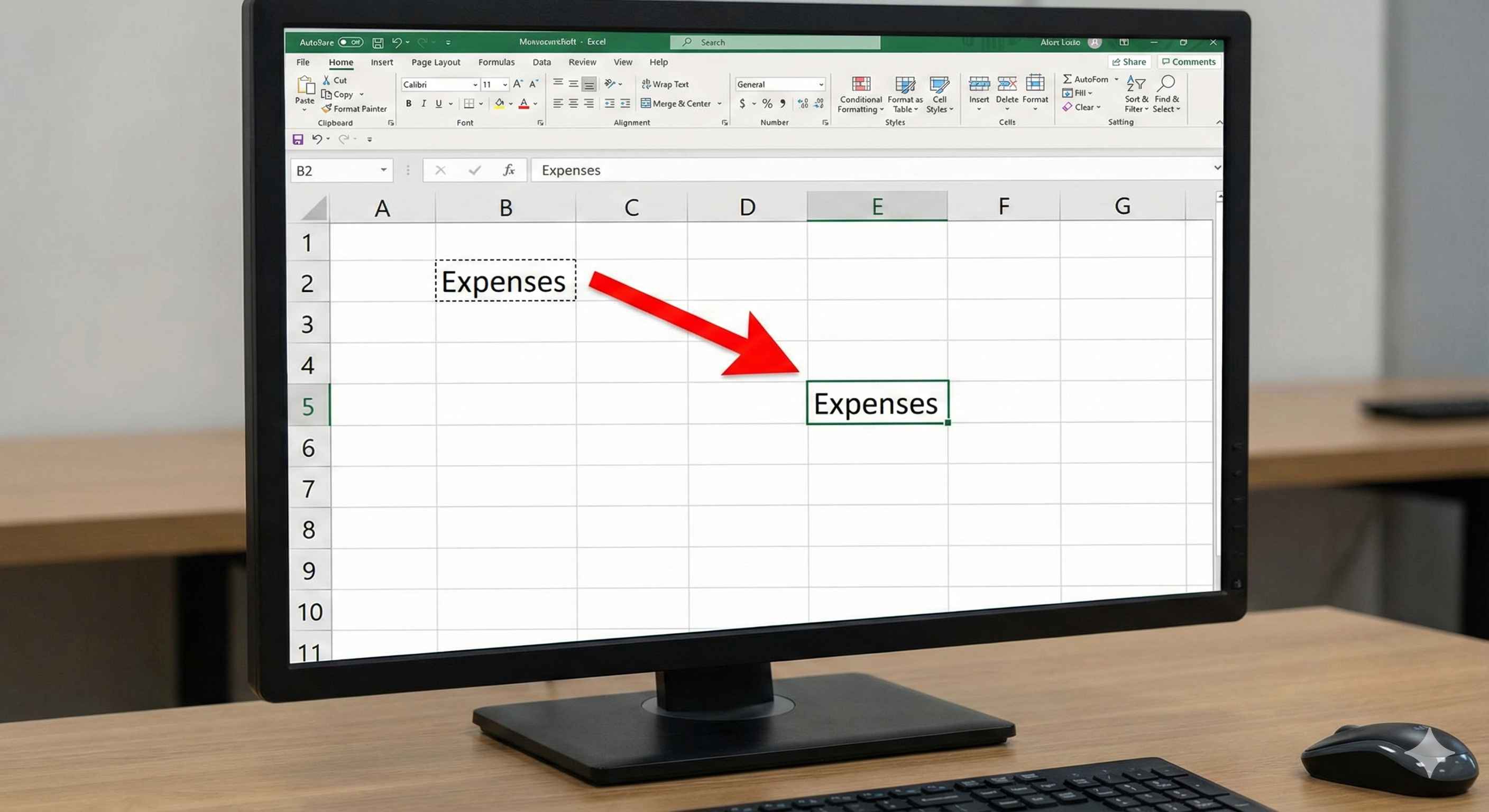
Task: Click the Percent Style icon
Action: (x=767, y=104)
